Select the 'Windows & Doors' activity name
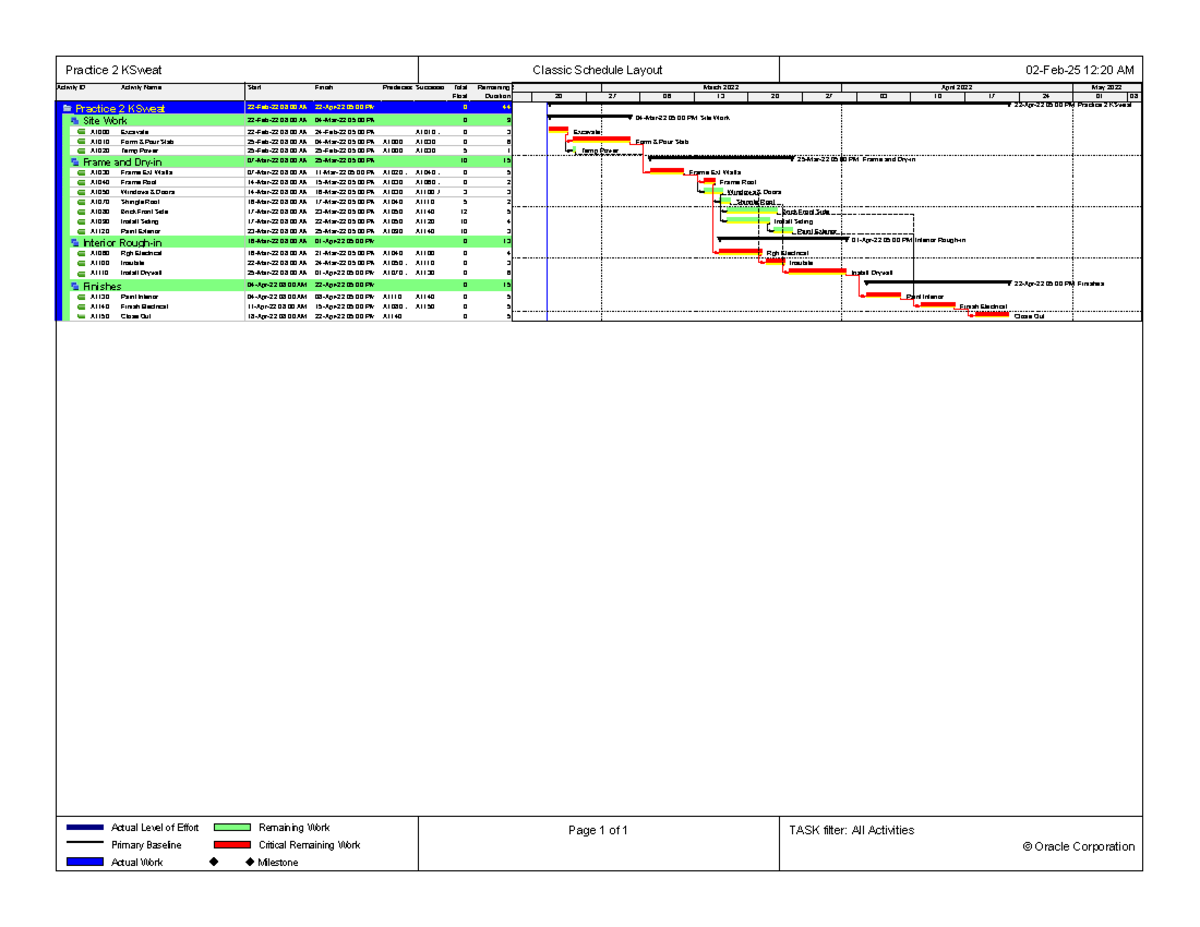 coord(146,192)
